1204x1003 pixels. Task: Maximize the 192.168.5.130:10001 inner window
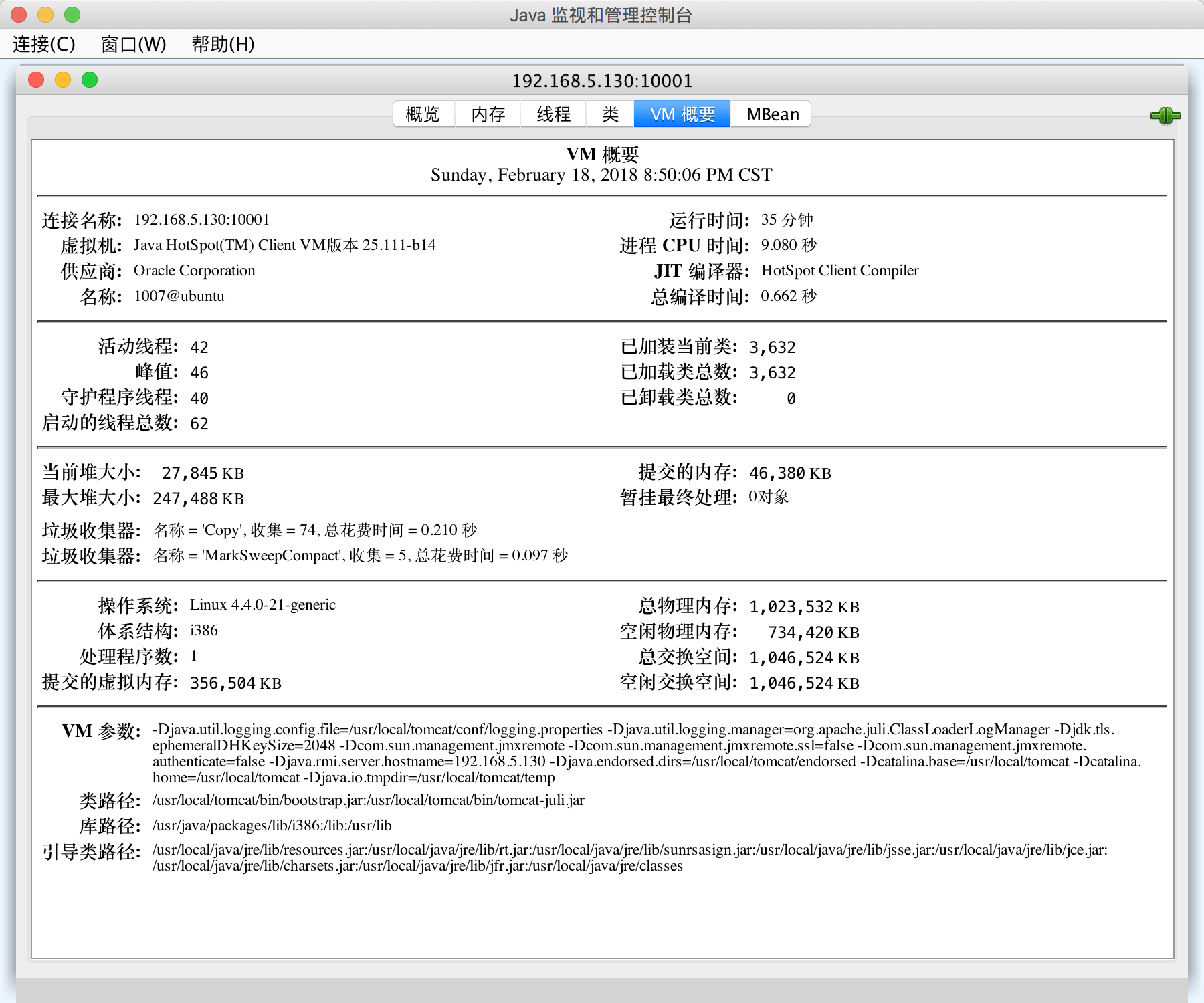point(90,80)
